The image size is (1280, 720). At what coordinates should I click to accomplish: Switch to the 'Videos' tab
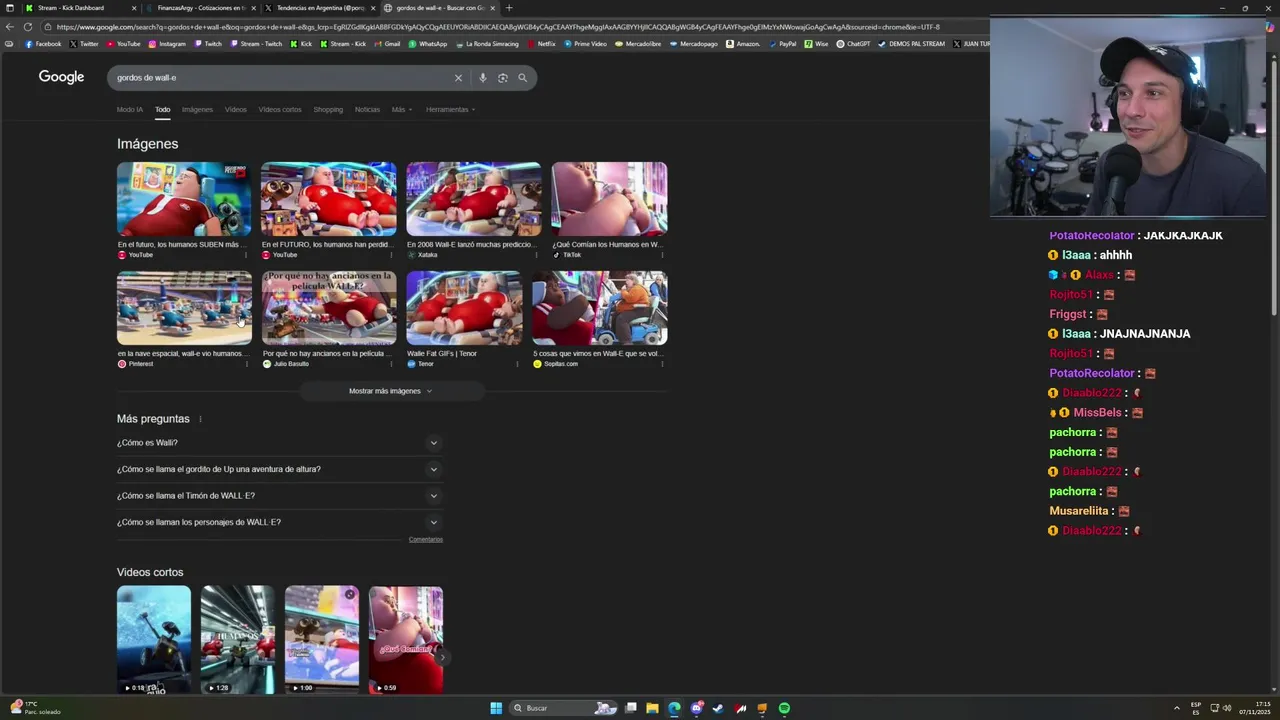235,110
